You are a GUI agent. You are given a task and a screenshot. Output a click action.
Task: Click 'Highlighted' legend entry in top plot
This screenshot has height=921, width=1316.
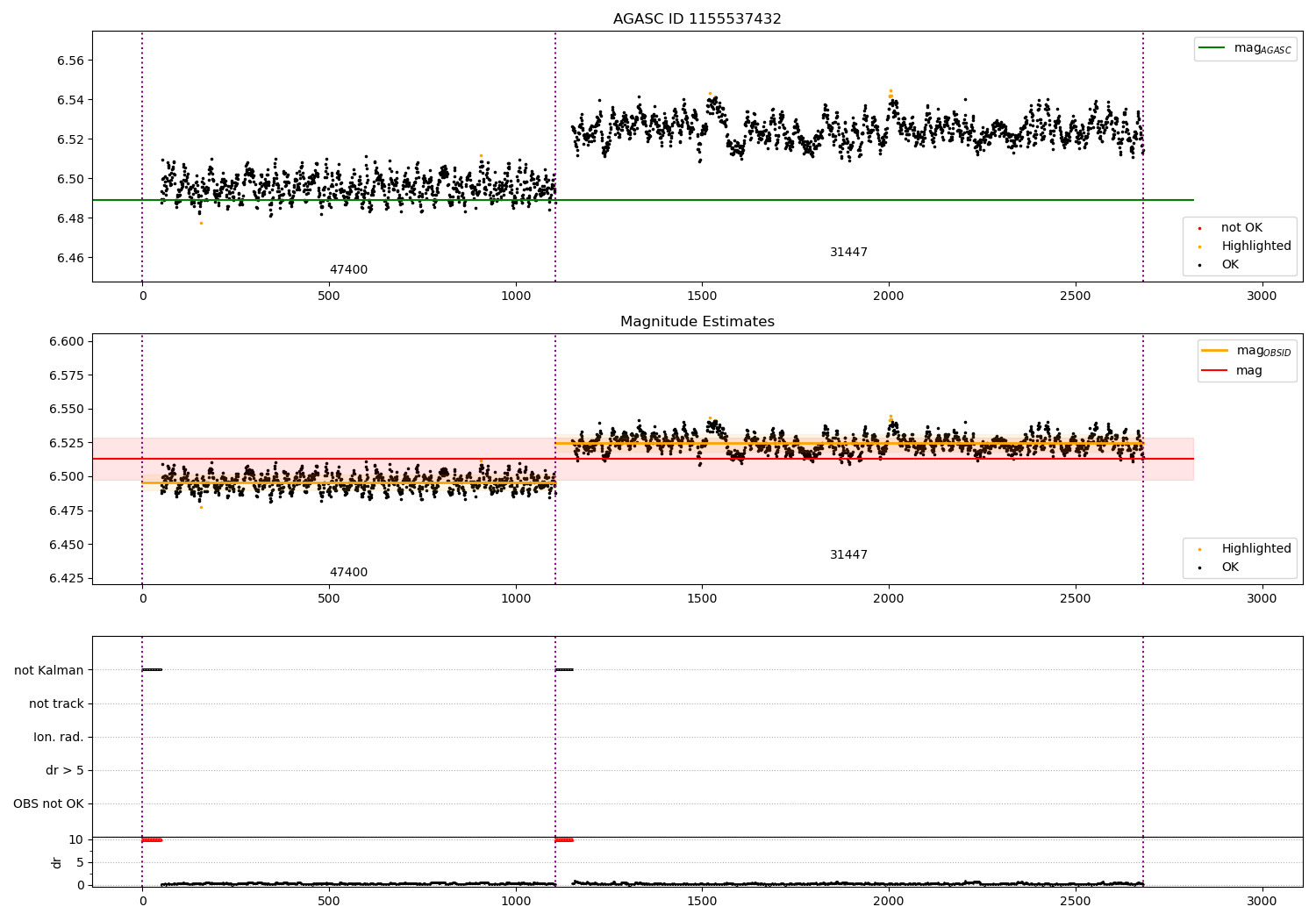coord(1245,246)
